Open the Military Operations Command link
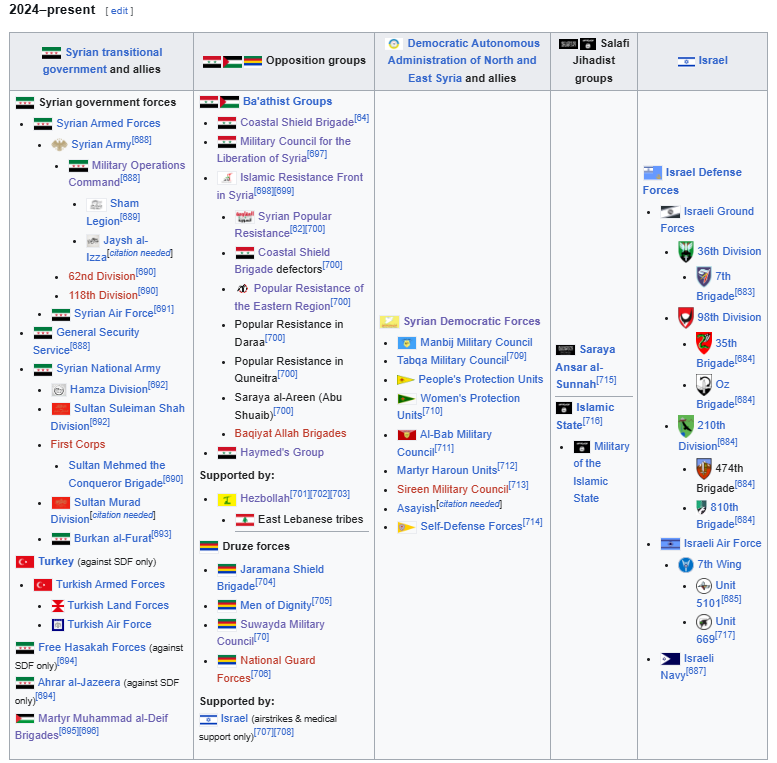Screen dimensions: 777x763 (127, 173)
